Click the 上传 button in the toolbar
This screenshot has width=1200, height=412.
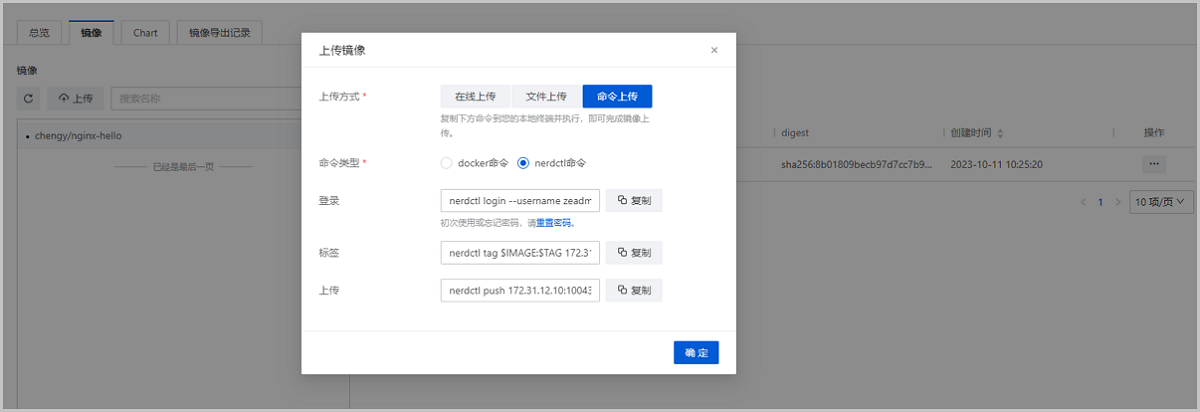click(x=76, y=98)
